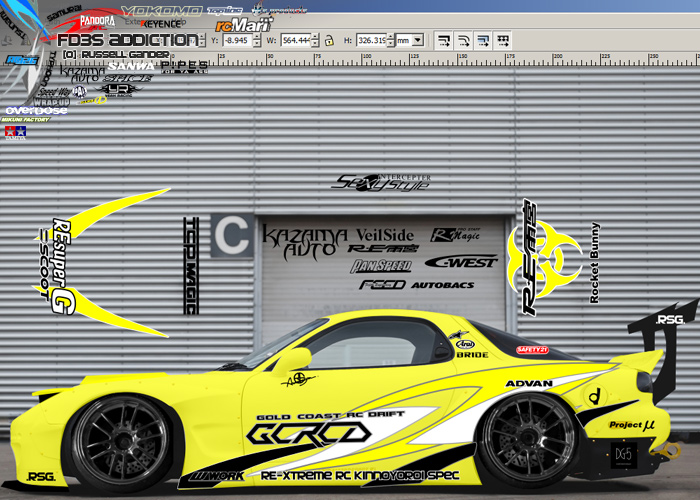The width and height of the screenshot is (700, 500).
Task: Click the Y position field showing -8.945
Action: pyautogui.click(x=237, y=40)
